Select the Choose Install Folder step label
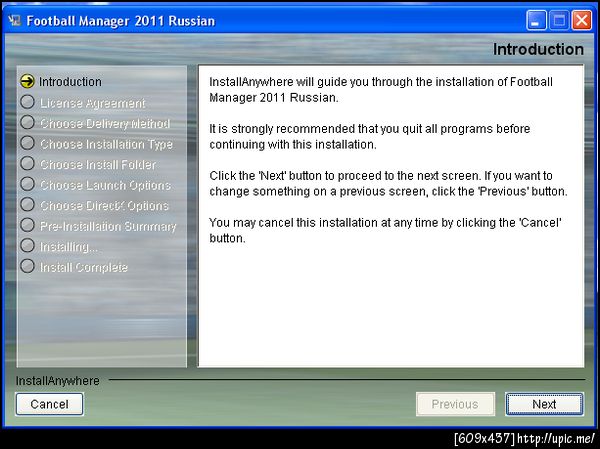Screen dimensions: 600x449 click(x=98, y=165)
